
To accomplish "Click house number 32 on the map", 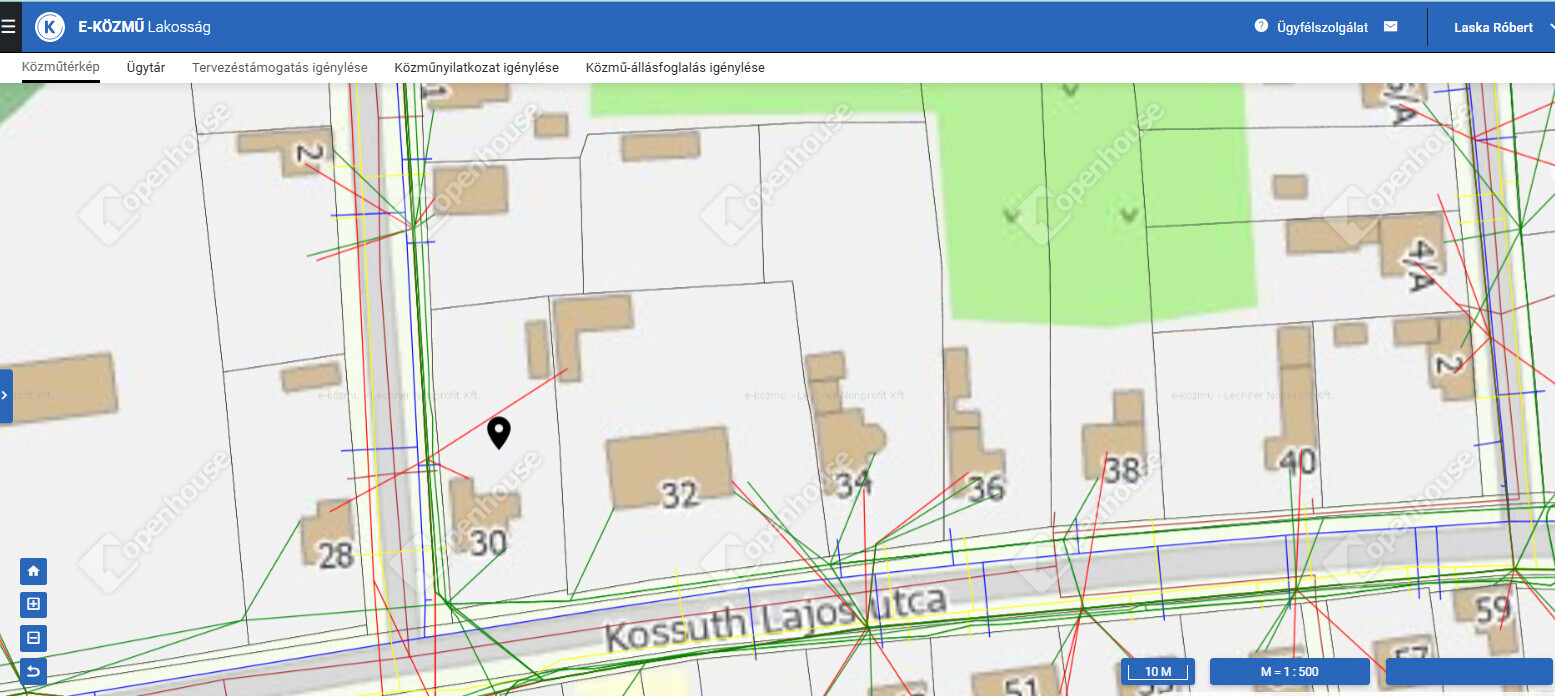I will click(x=680, y=494).
